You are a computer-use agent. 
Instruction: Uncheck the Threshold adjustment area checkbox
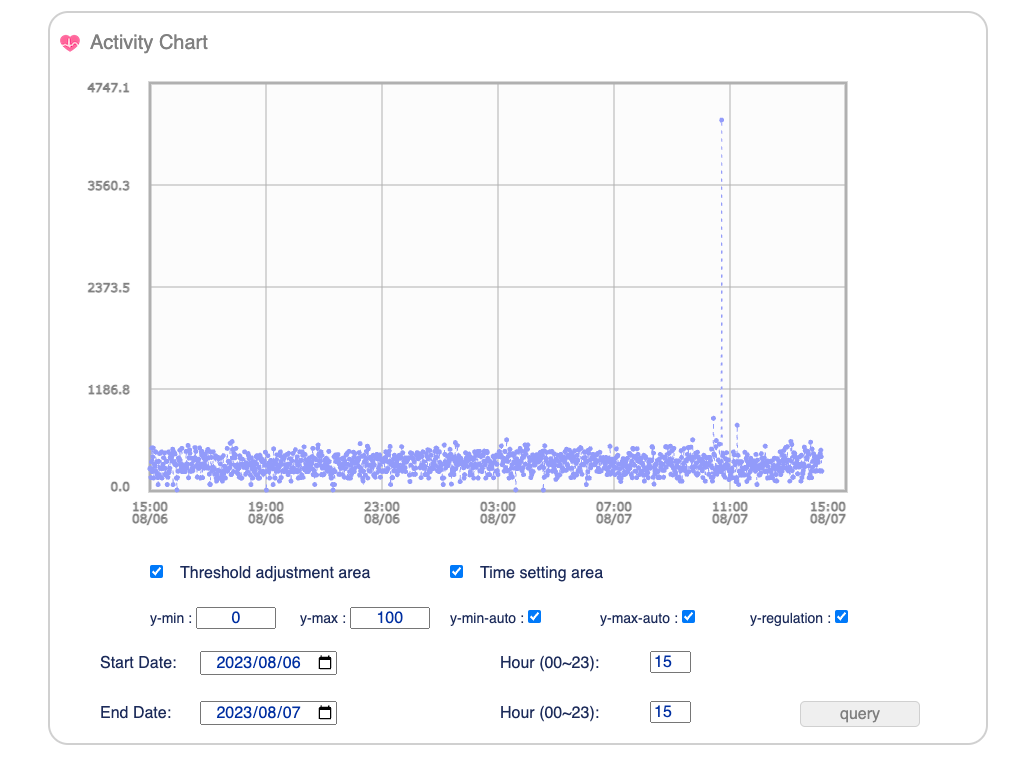pos(157,572)
